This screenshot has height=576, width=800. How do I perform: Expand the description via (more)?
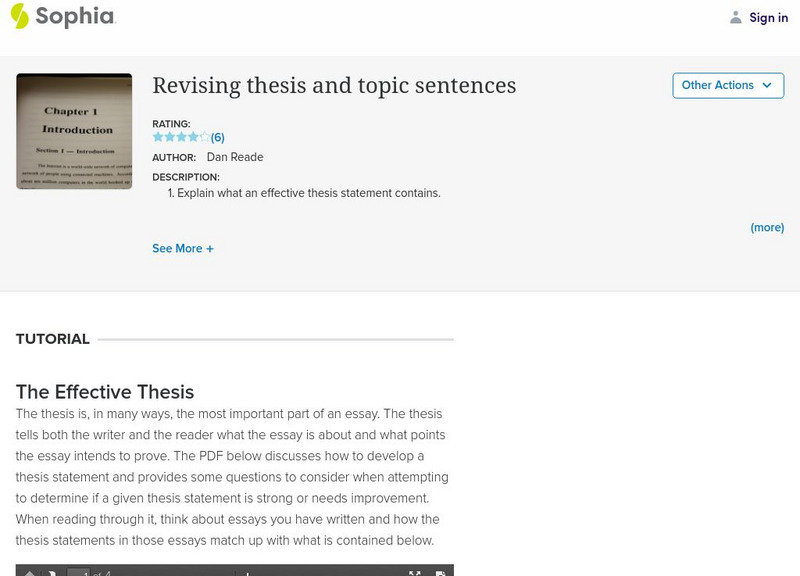pyautogui.click(x=767, y=227)
